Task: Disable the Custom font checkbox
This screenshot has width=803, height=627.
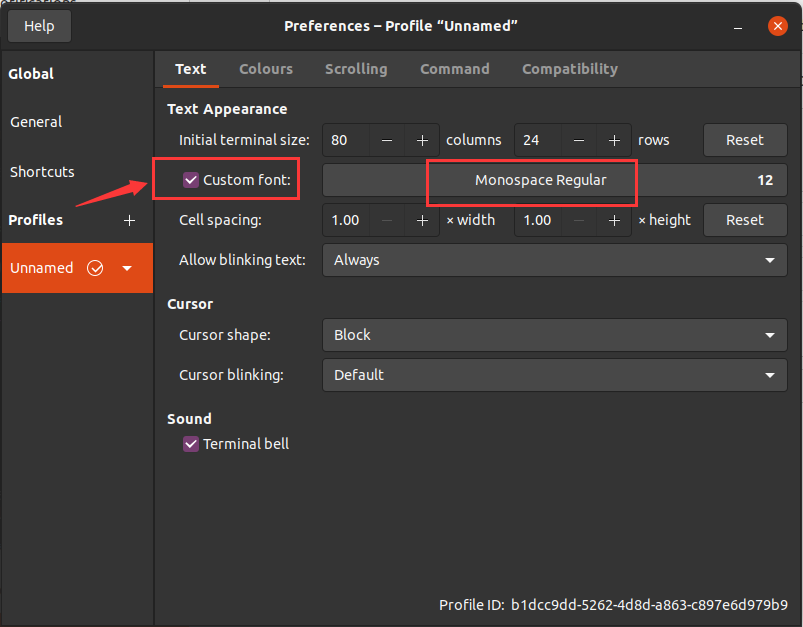Action: tap(191, 180)
